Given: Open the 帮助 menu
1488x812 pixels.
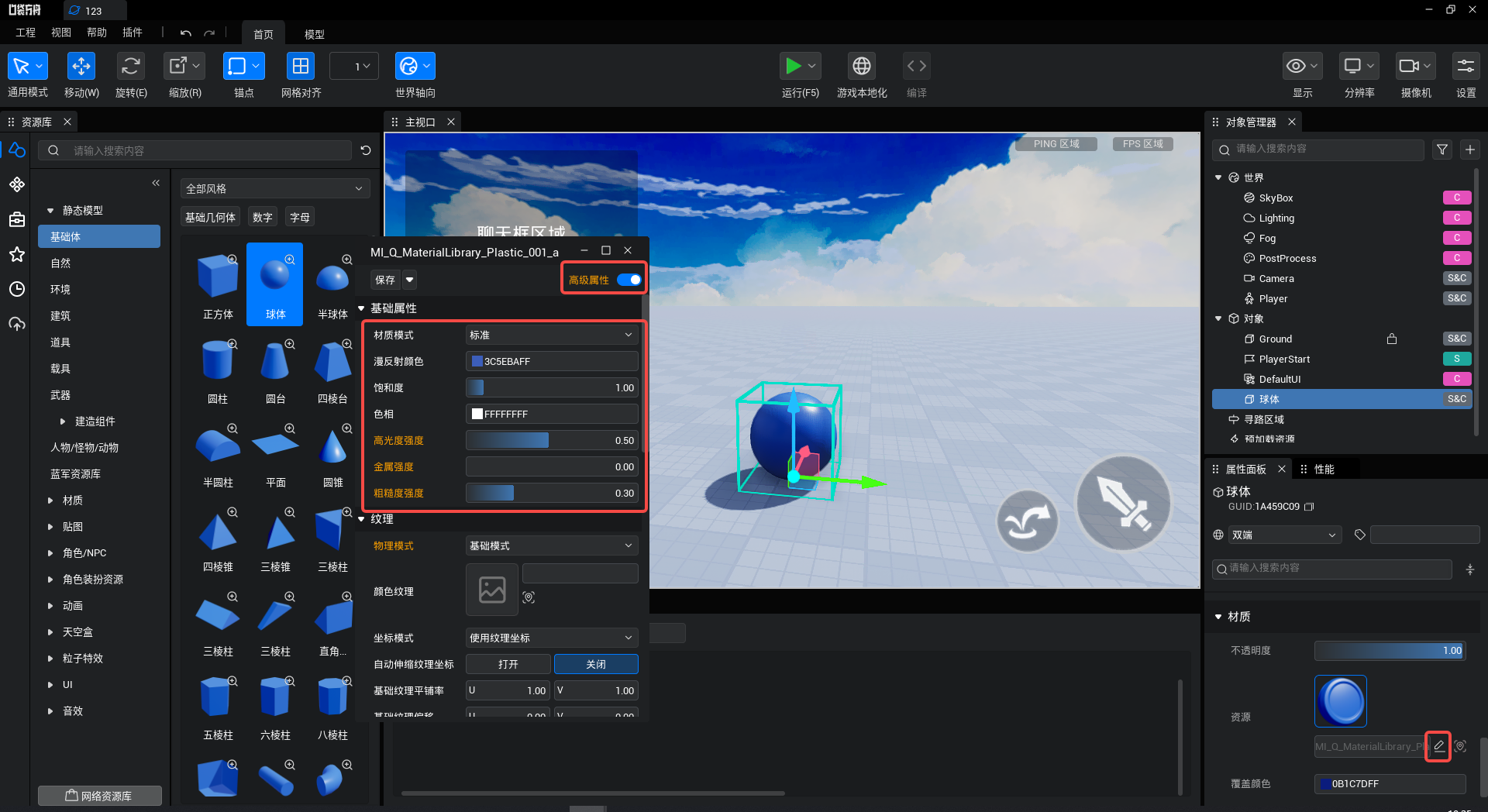Looking at the screenshot, I should pyautogui.click(x=97, y=33).
